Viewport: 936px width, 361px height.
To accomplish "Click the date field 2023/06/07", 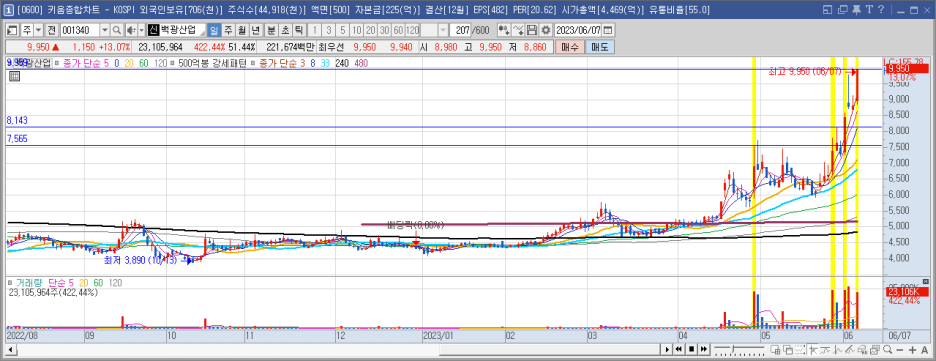I will 578,30.
